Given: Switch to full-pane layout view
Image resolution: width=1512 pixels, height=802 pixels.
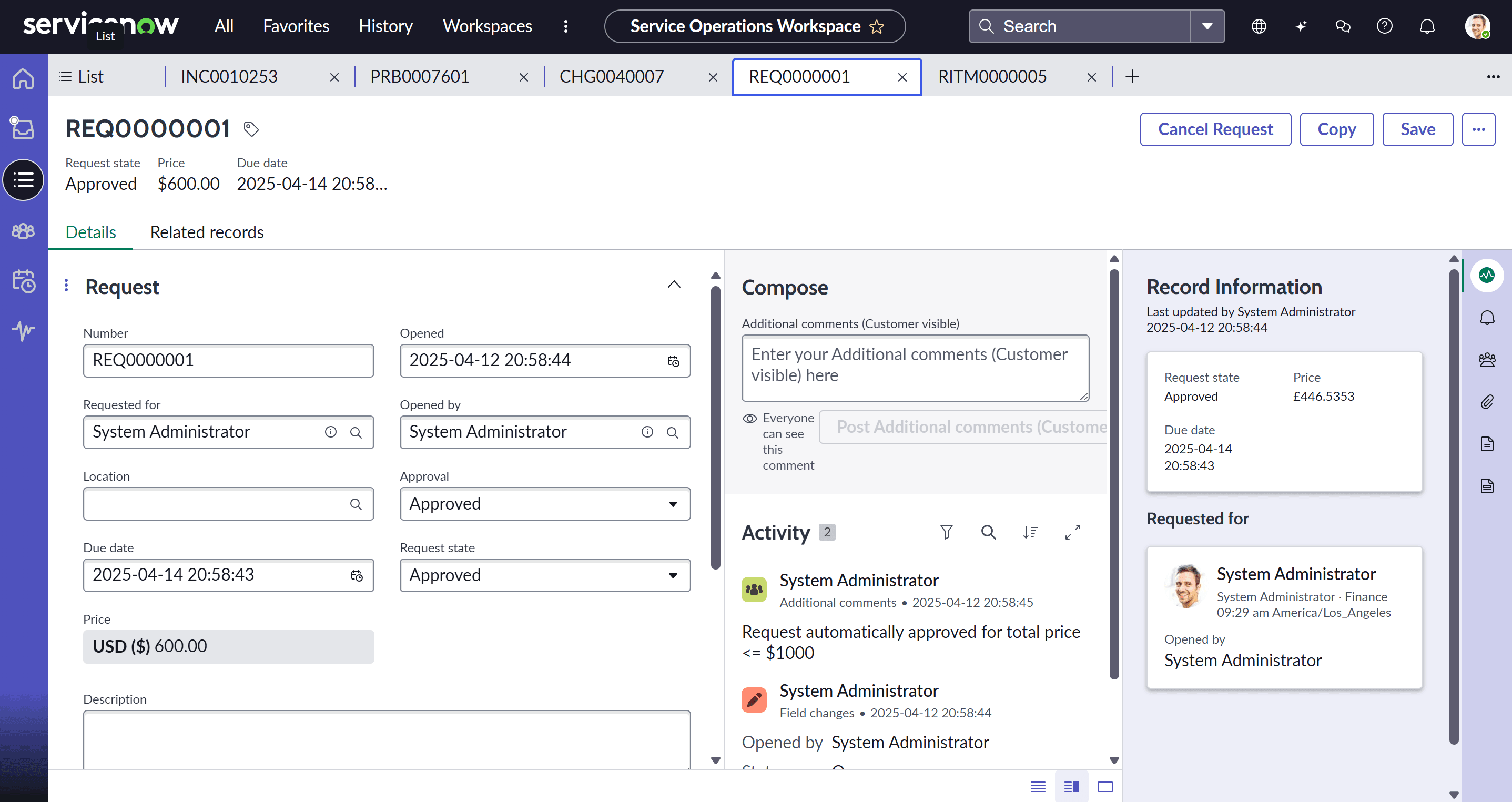Looking at the screenshot, I should pyautogui.click(x=1106, y=787).
